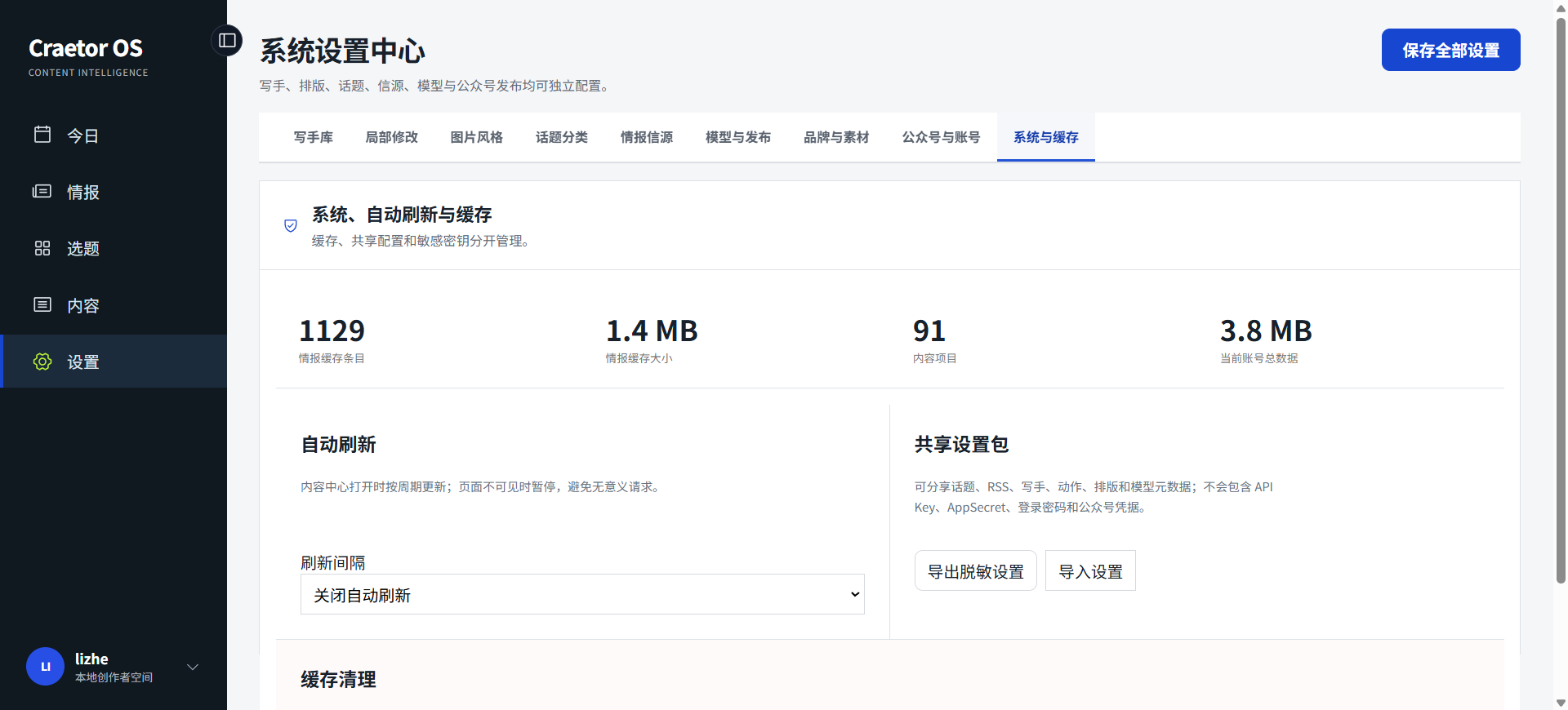Click the newspaper icon beside 情报

tap(42, 191)
